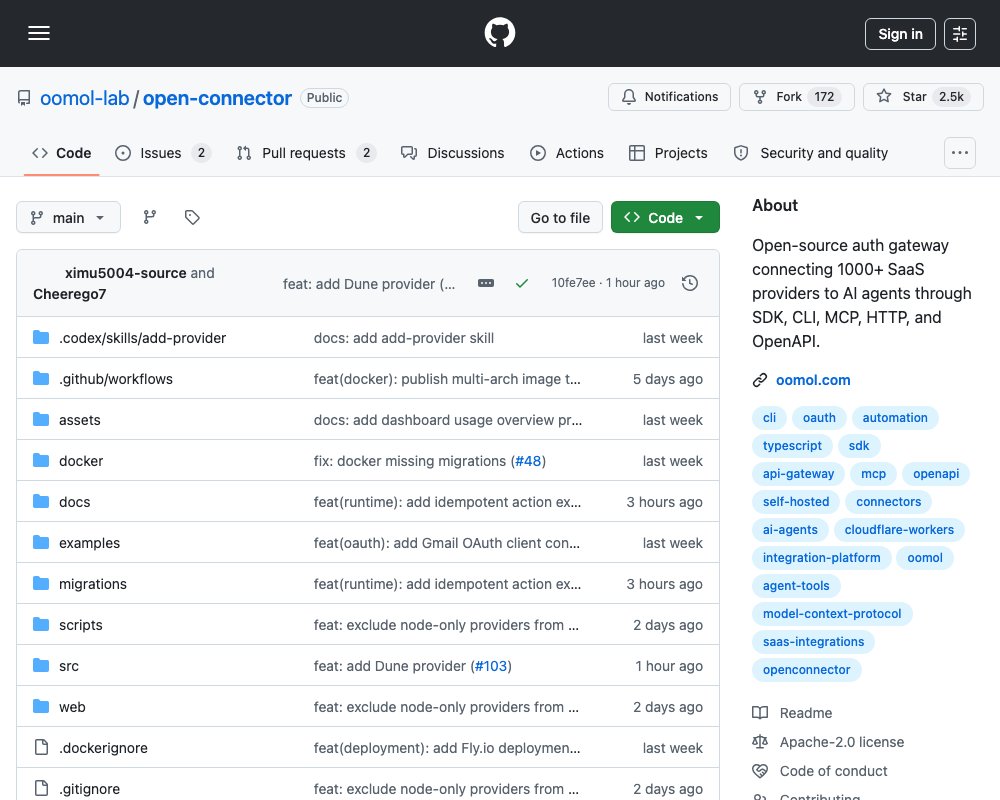This screenshot has height=800, width=1000.
Task: Click the examples folder icon
Action: pos(41,542)
